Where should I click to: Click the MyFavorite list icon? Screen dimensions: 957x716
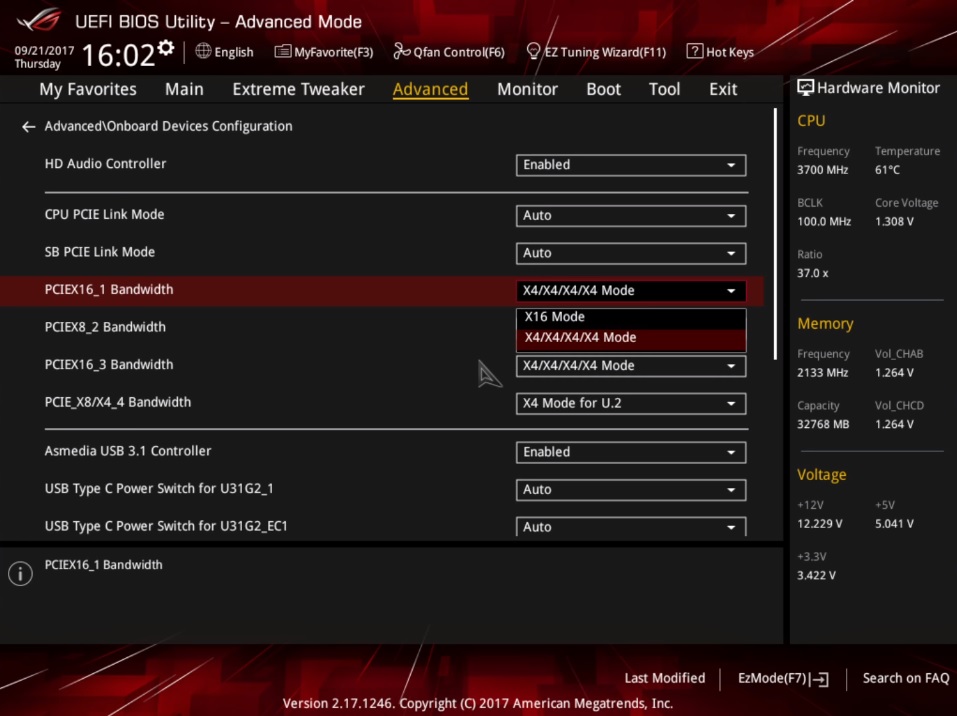coord(283,51)
